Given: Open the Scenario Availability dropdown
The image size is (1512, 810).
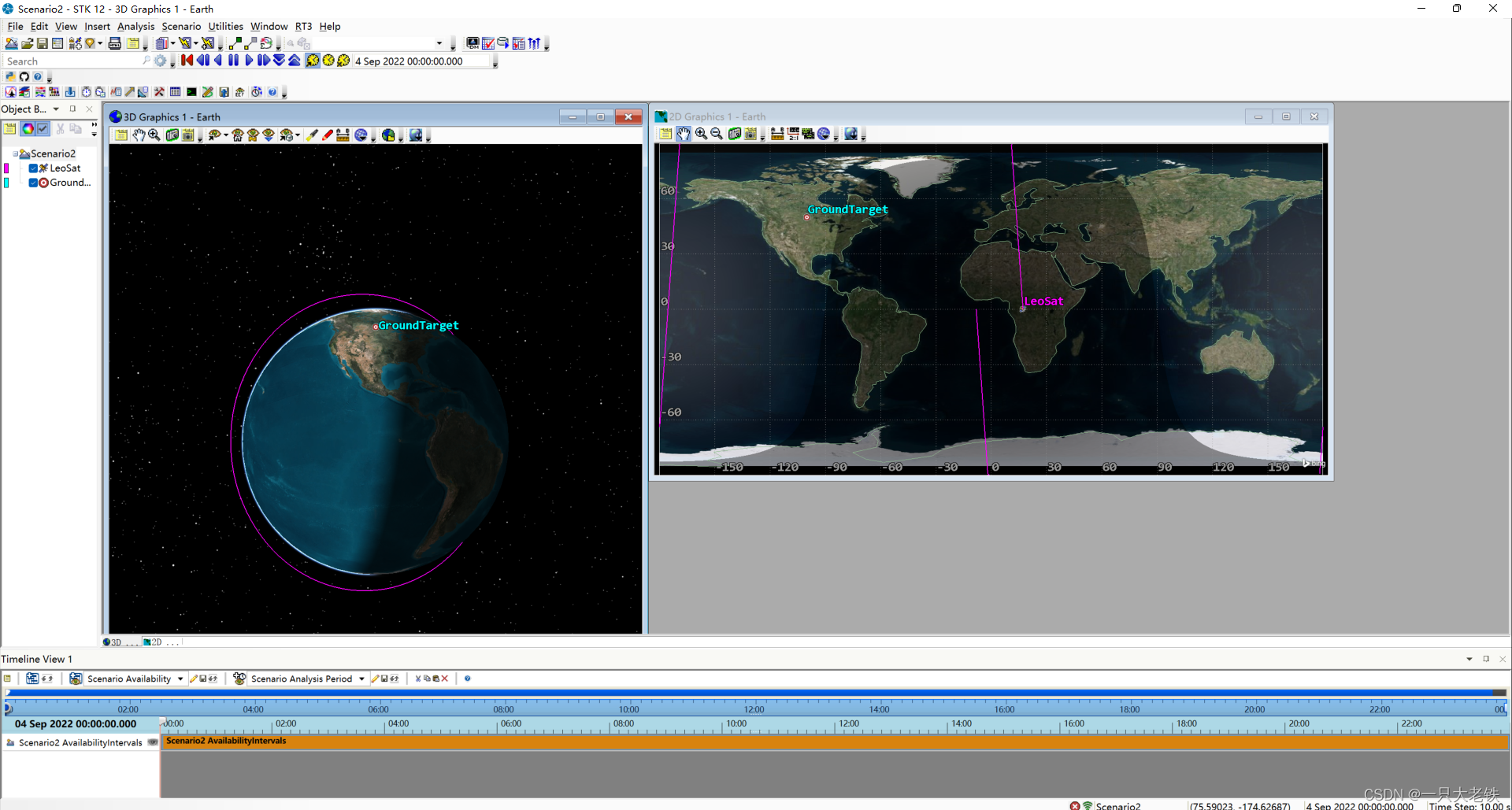Looking at the screenshot, I should pos(180,679).
